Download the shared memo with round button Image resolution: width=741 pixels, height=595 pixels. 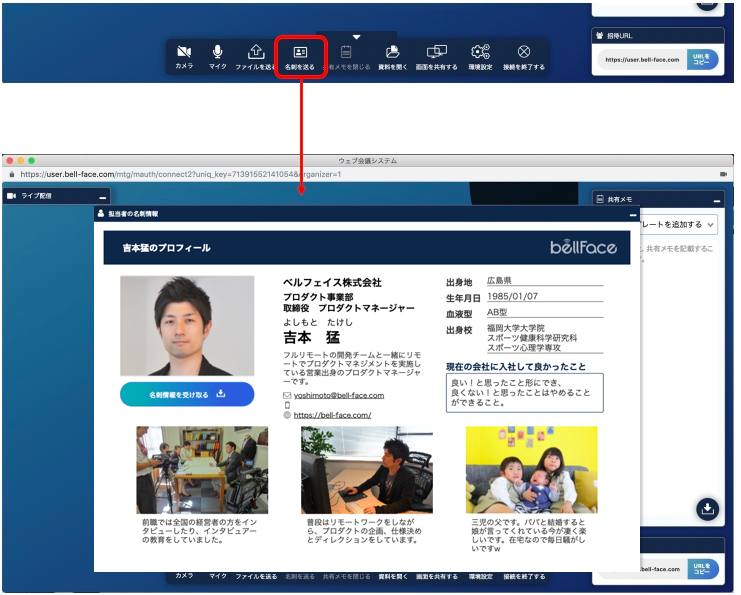707,509
